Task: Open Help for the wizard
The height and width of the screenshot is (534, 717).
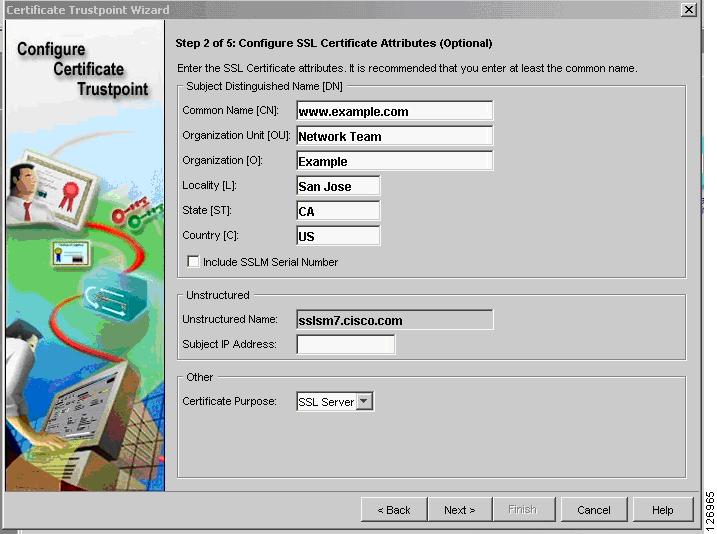Action: [x=663, y=510]
